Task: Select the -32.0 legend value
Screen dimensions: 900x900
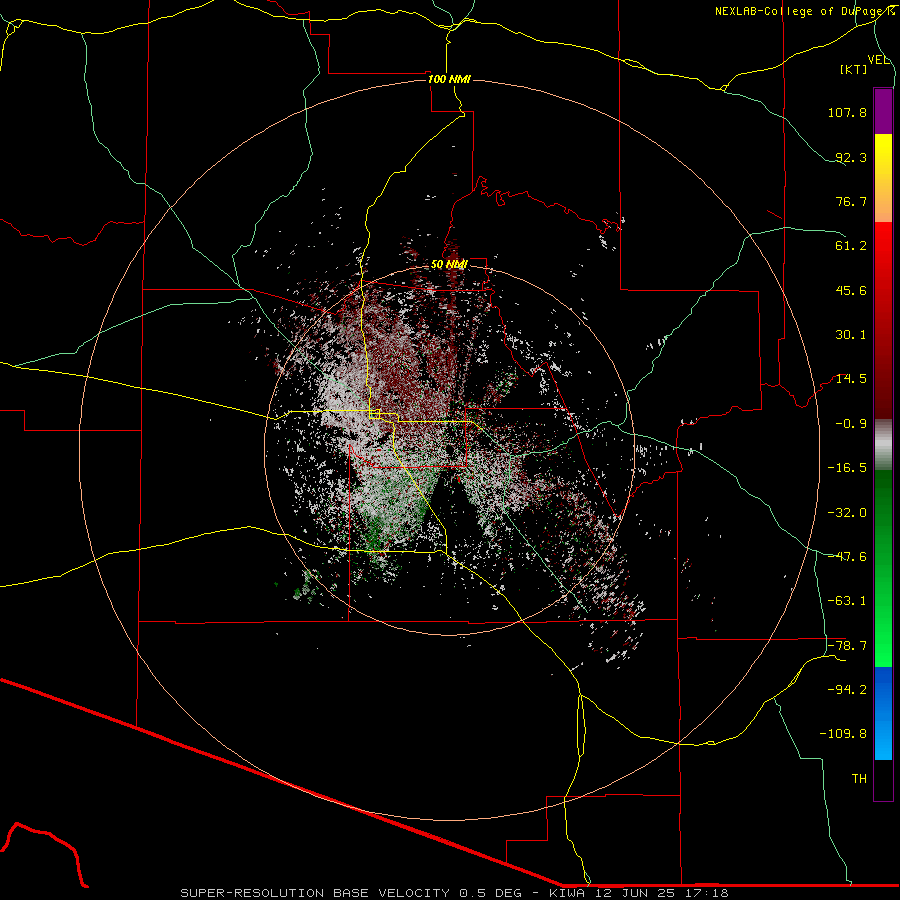Action: coord(847,513)
